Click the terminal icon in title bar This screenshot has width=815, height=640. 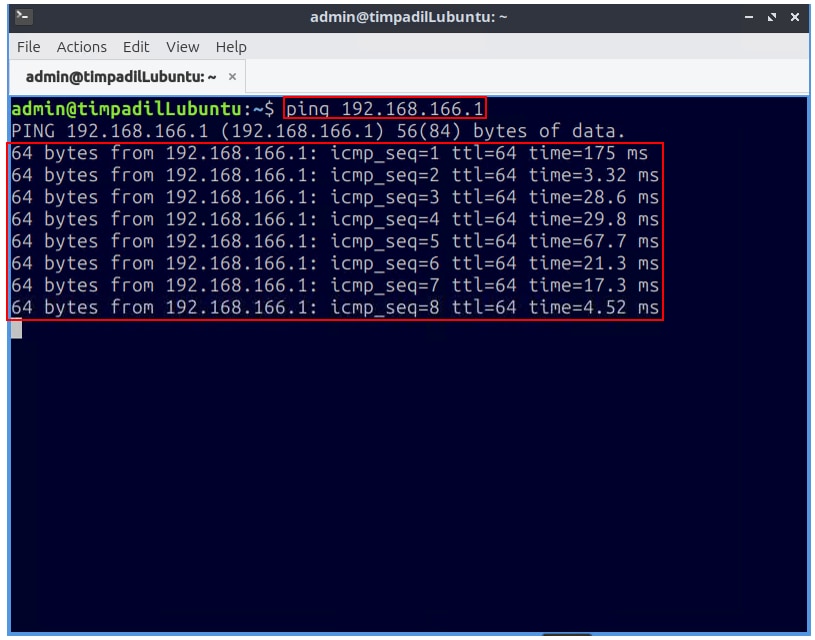tap(24, 17)
